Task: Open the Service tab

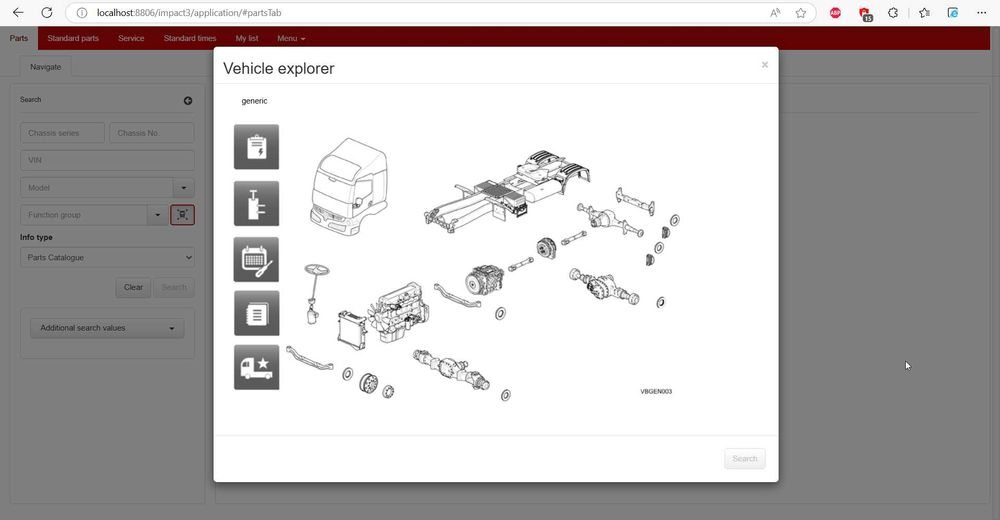Action: point(131,38)
